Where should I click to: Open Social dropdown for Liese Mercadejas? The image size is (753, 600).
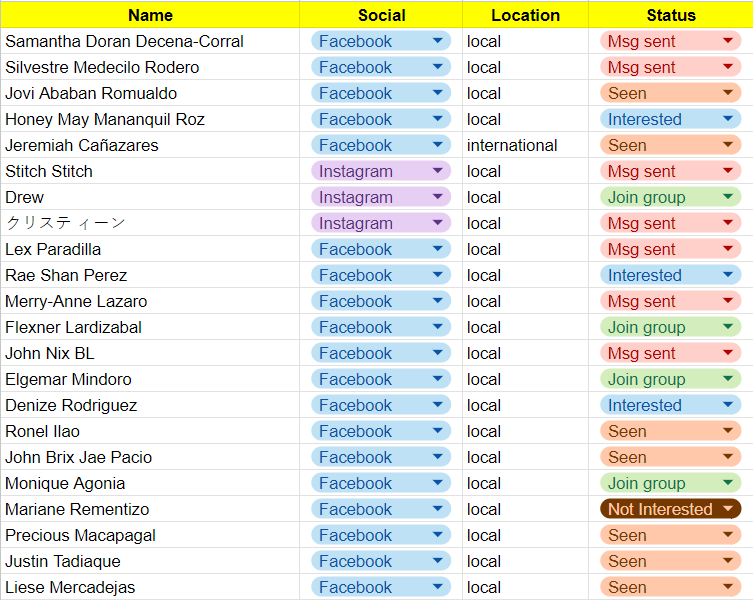(x=437, y=587)
